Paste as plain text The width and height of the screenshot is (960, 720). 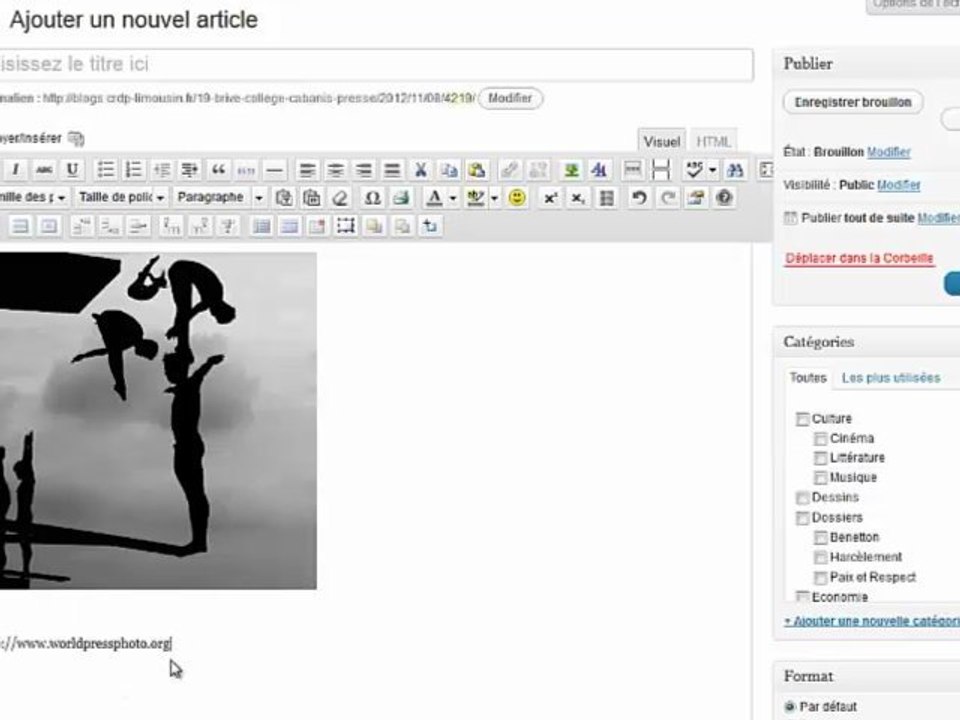[283, 198]
